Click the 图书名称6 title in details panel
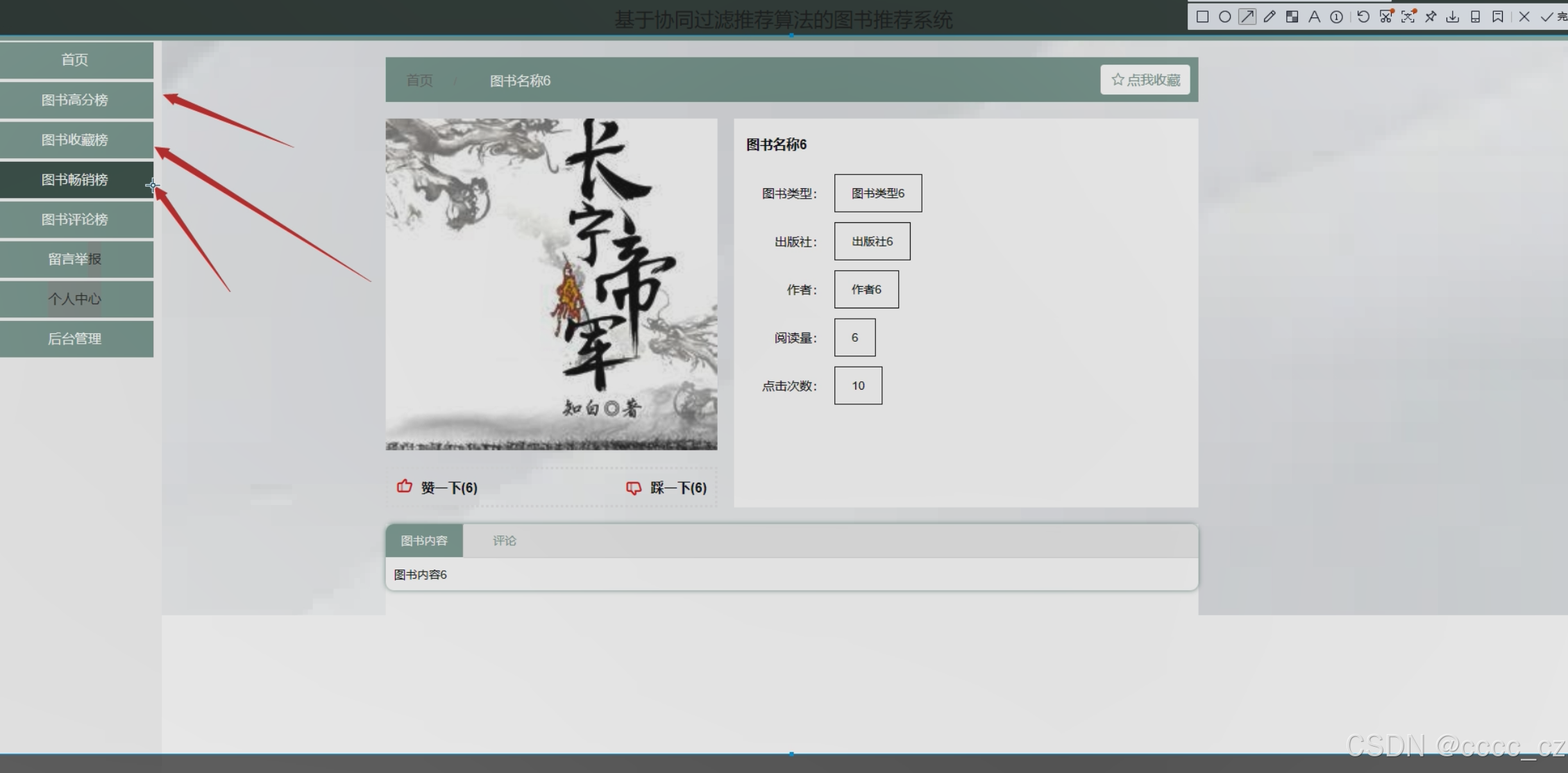This screenshot has height=773, width=1568. (776, 144)
